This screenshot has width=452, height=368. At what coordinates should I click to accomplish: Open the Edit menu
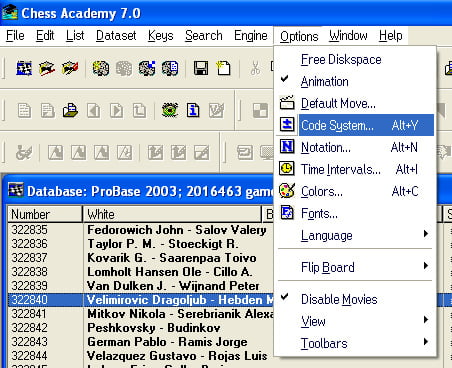tap(45, 35)
